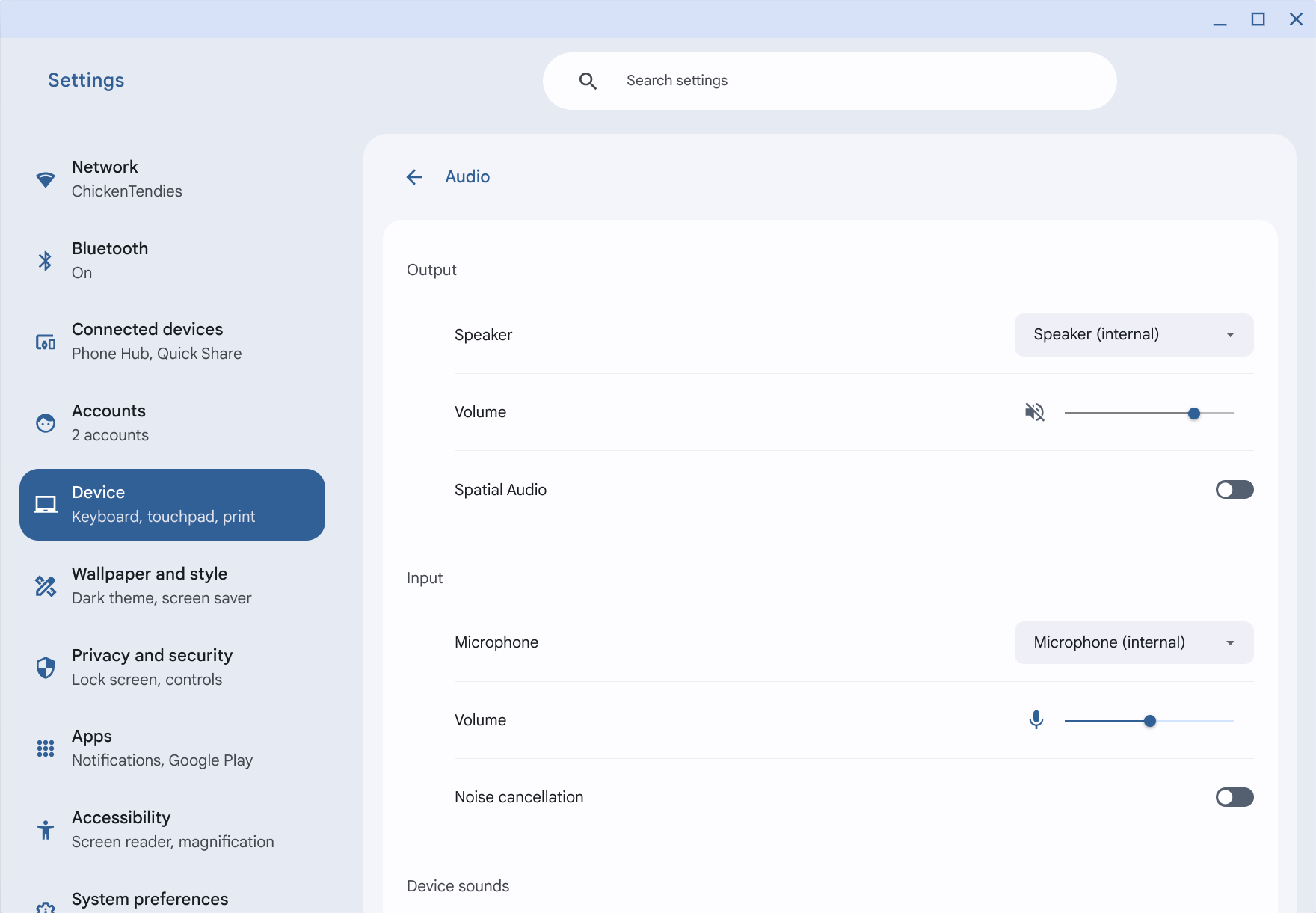Unmute the speaker using the muted volume icon

point(1035,412)
